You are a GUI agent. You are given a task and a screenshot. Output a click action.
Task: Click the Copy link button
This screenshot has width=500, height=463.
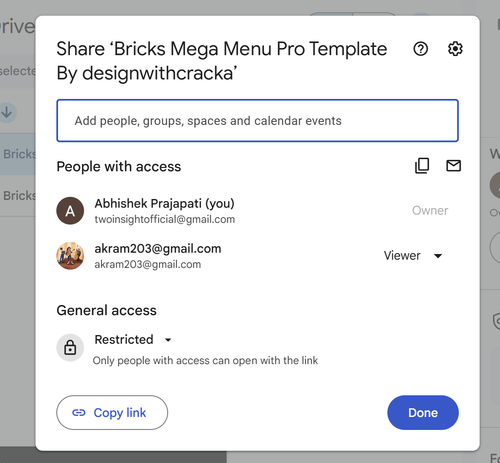point(112,413)
